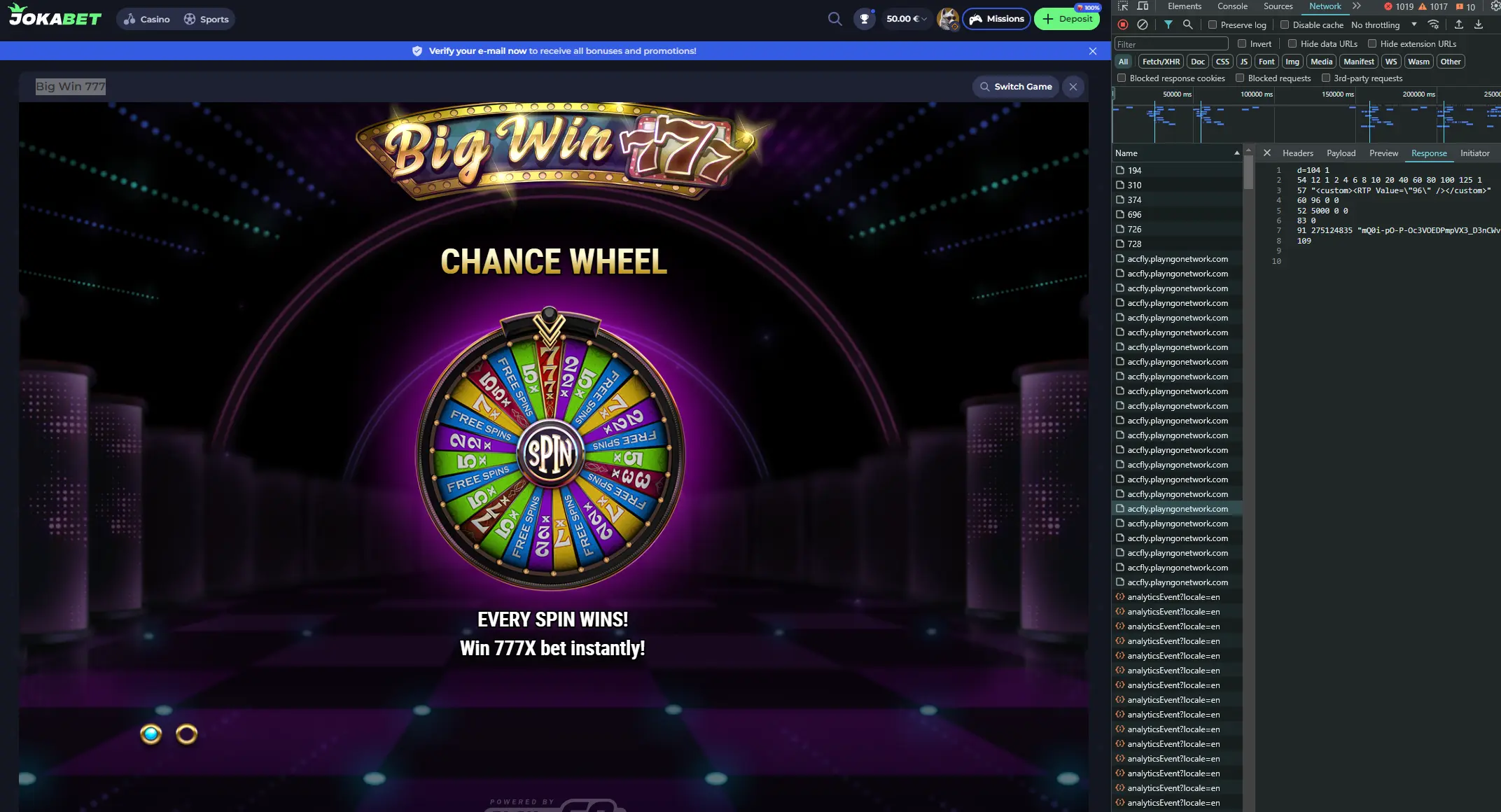Open DevTools inspect element picker
The width and height of the screenshot is (1501, 812).
(1123, 6)
